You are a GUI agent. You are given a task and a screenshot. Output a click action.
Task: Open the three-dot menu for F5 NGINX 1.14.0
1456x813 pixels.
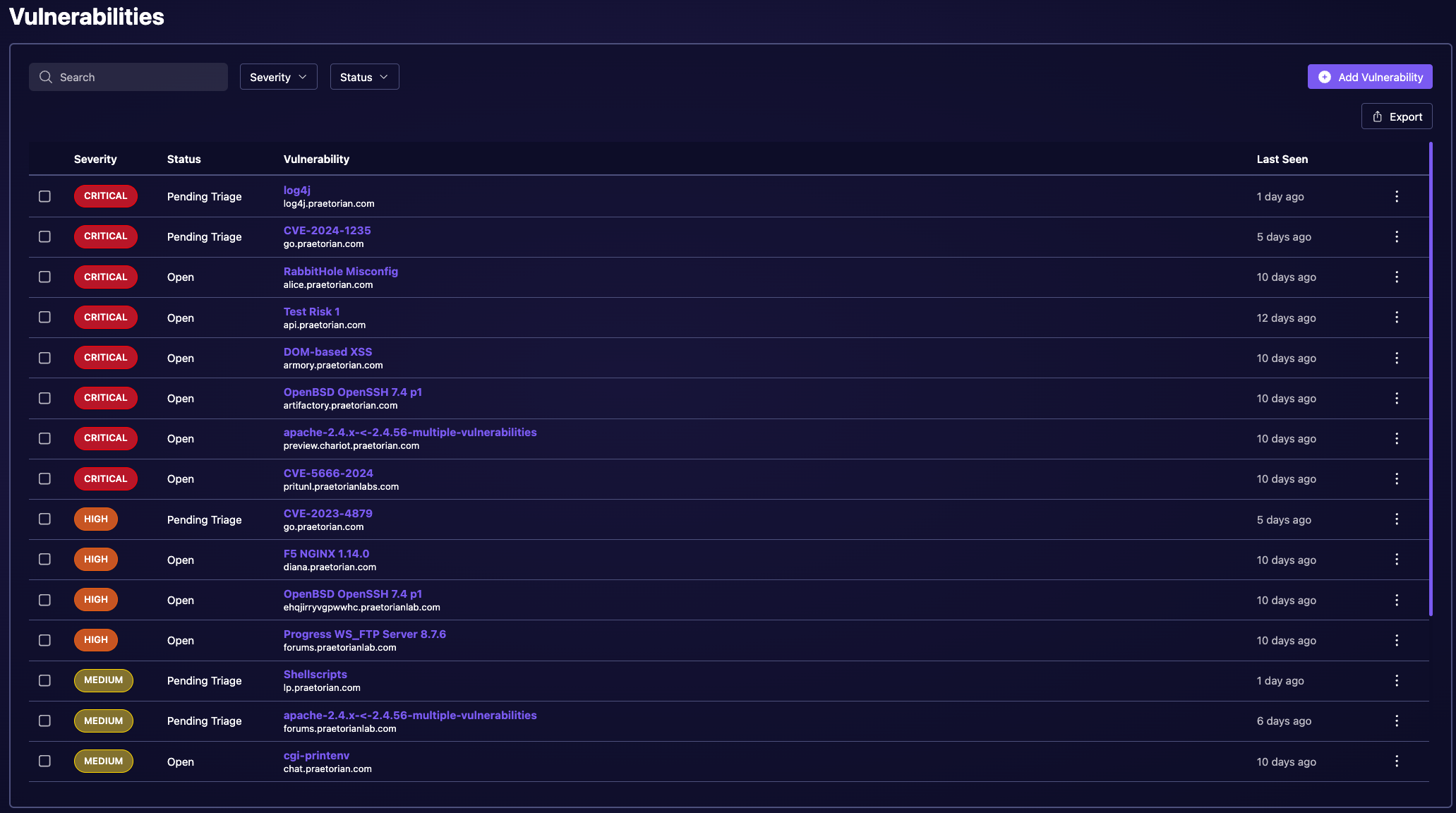click(1396, 559)
